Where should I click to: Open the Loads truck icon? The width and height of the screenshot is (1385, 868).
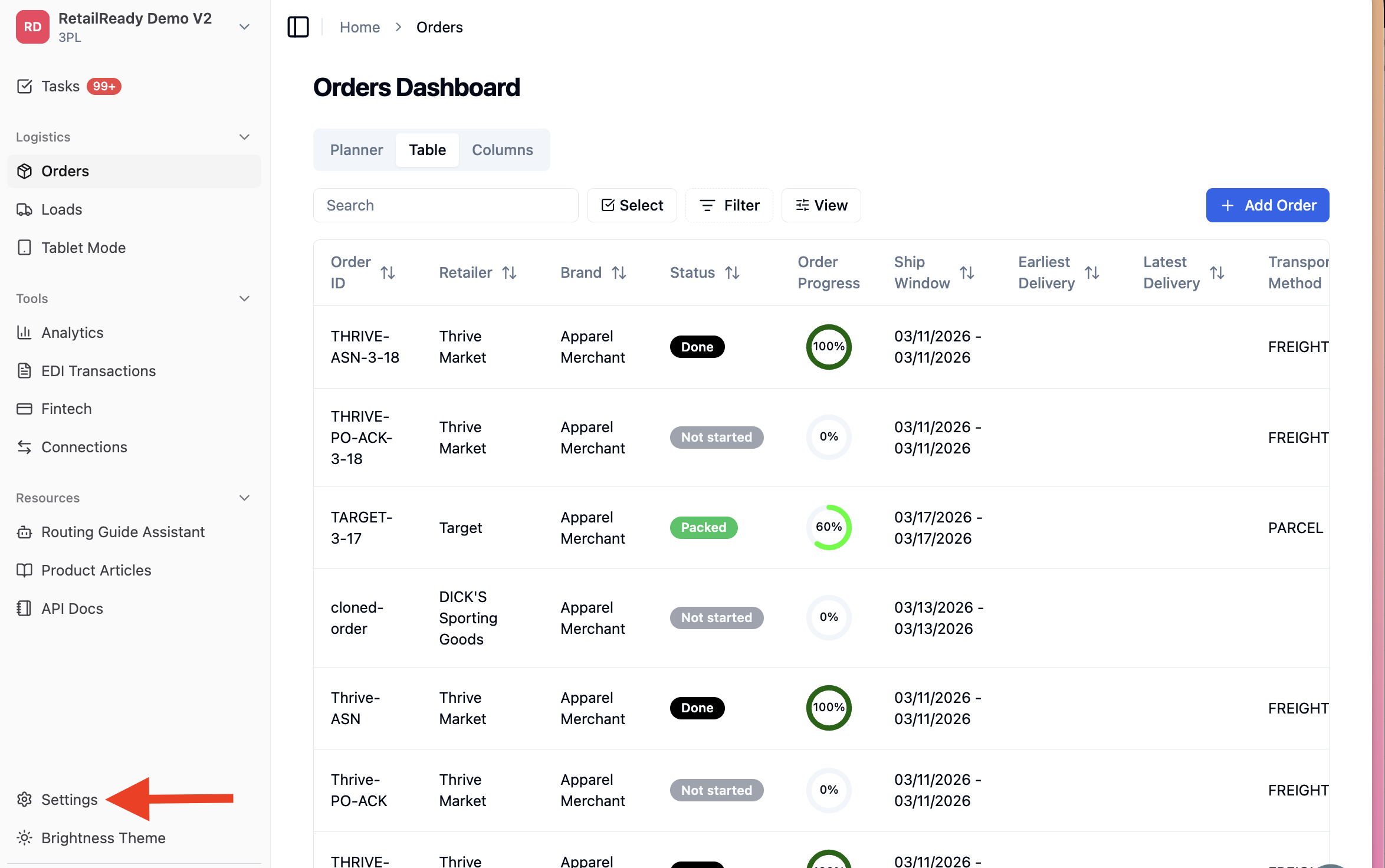(25, 209)
